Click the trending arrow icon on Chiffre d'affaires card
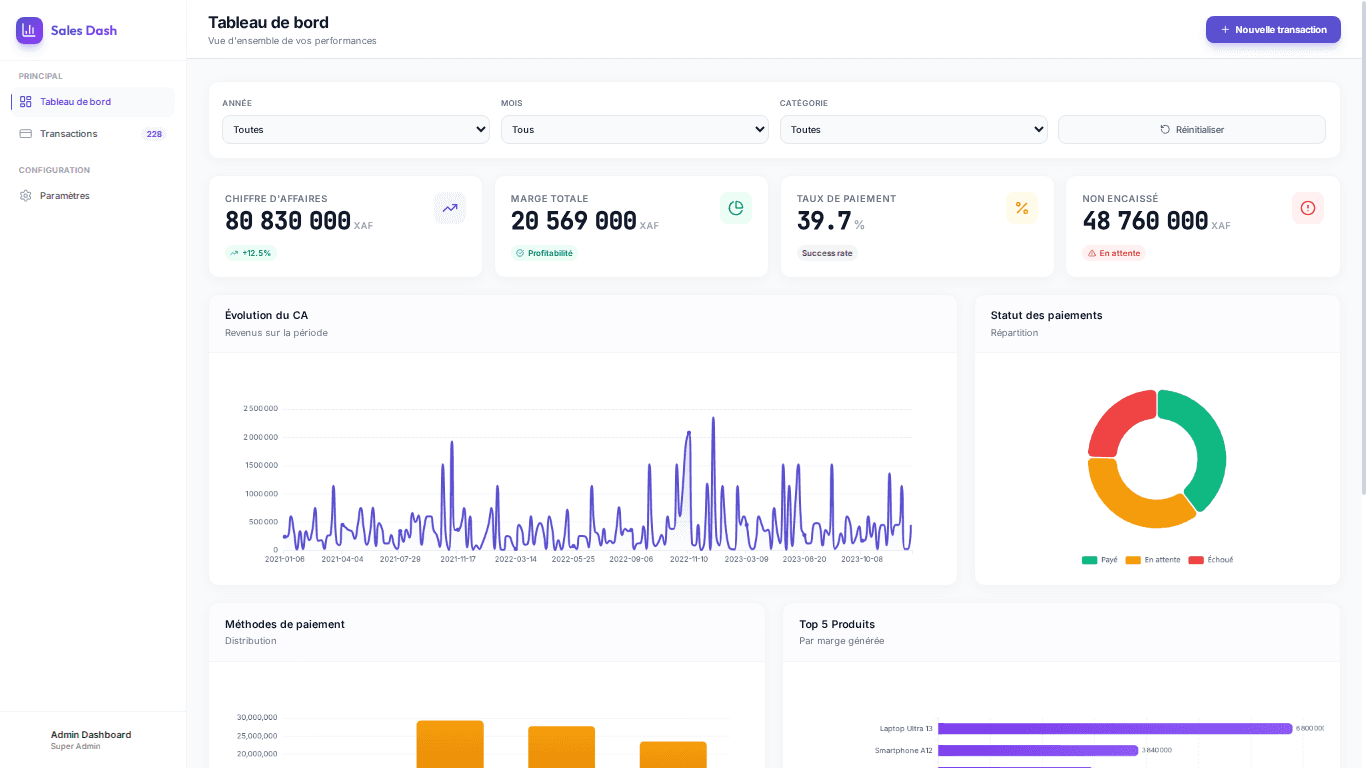 [x=450, y=207]
